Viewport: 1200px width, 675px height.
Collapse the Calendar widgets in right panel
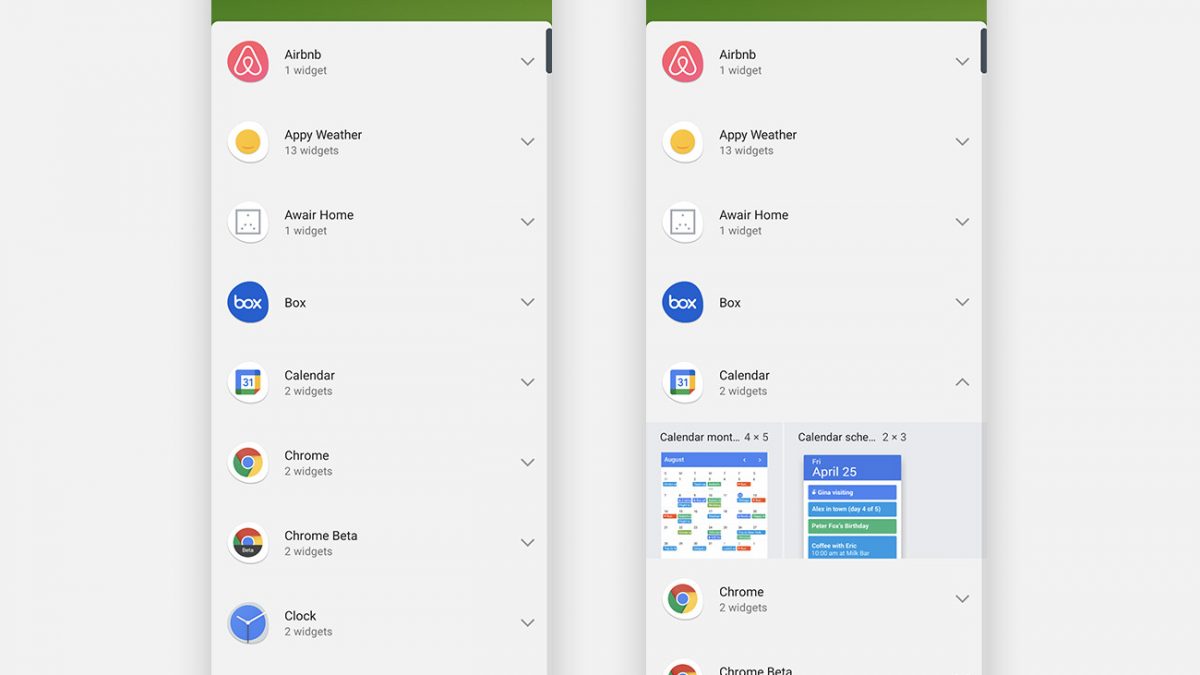[x=962, y=382]
